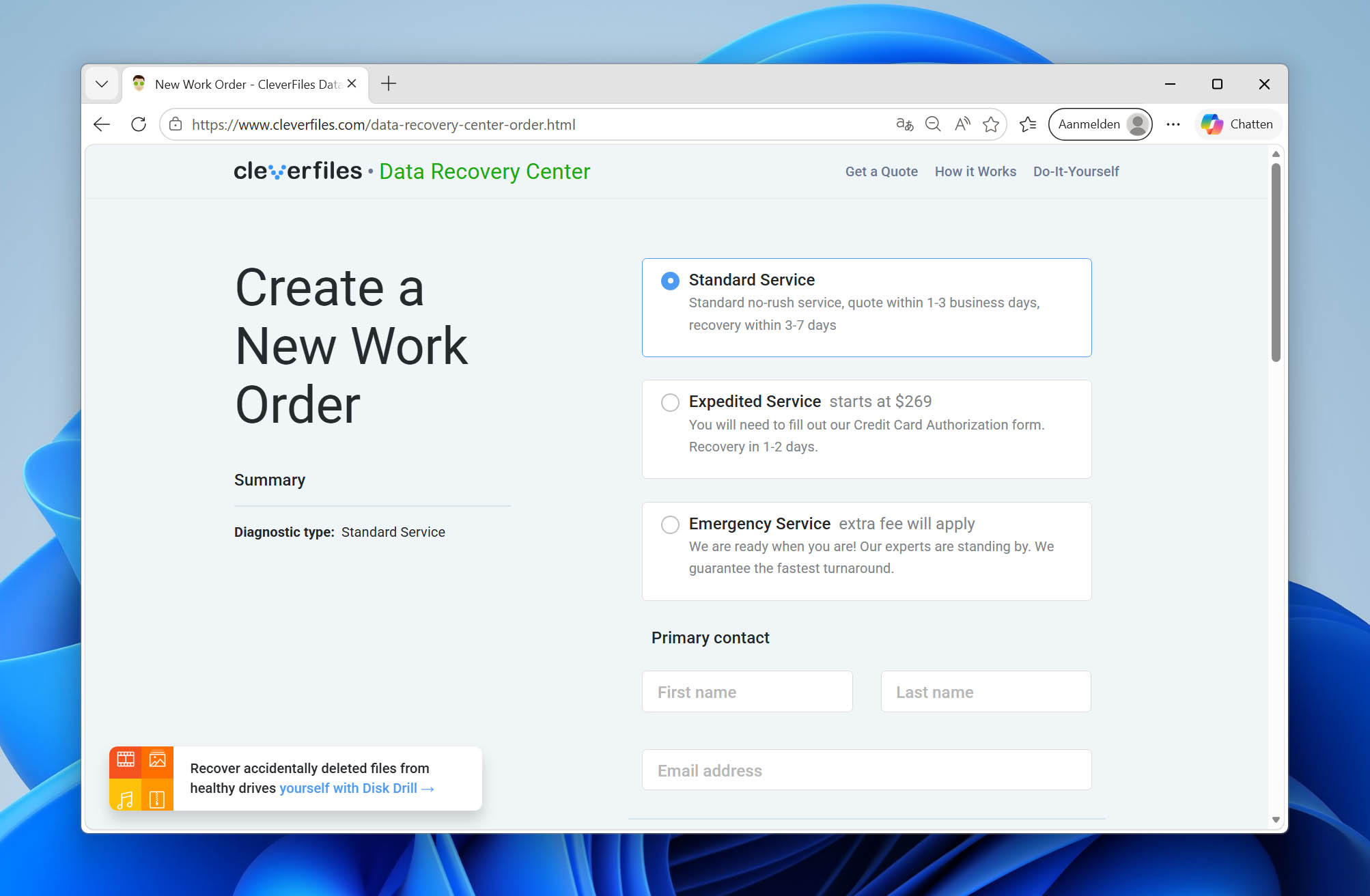Open Do-It-Yourself page

pyautogui.click(x=1076, y=171)
